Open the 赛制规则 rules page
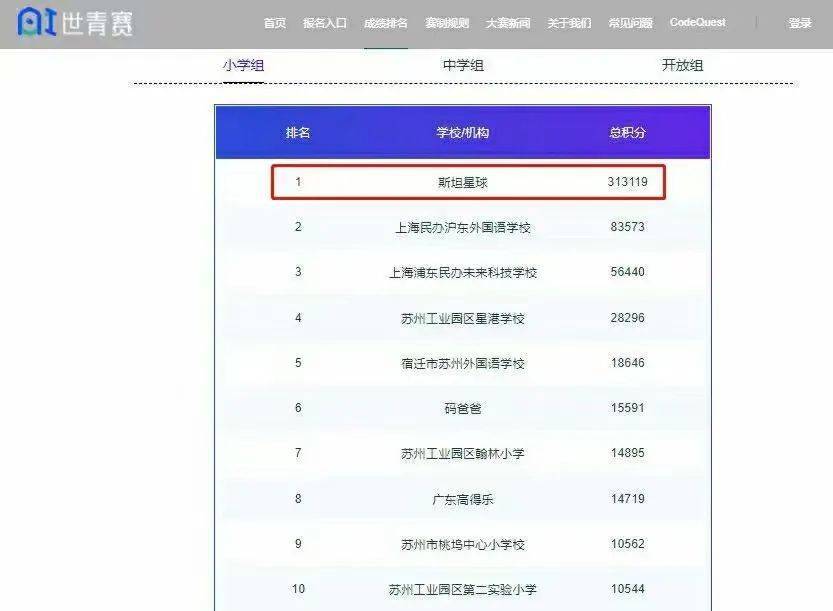The width and height of the screenshot is (833, 611). [x=446, y=23]
